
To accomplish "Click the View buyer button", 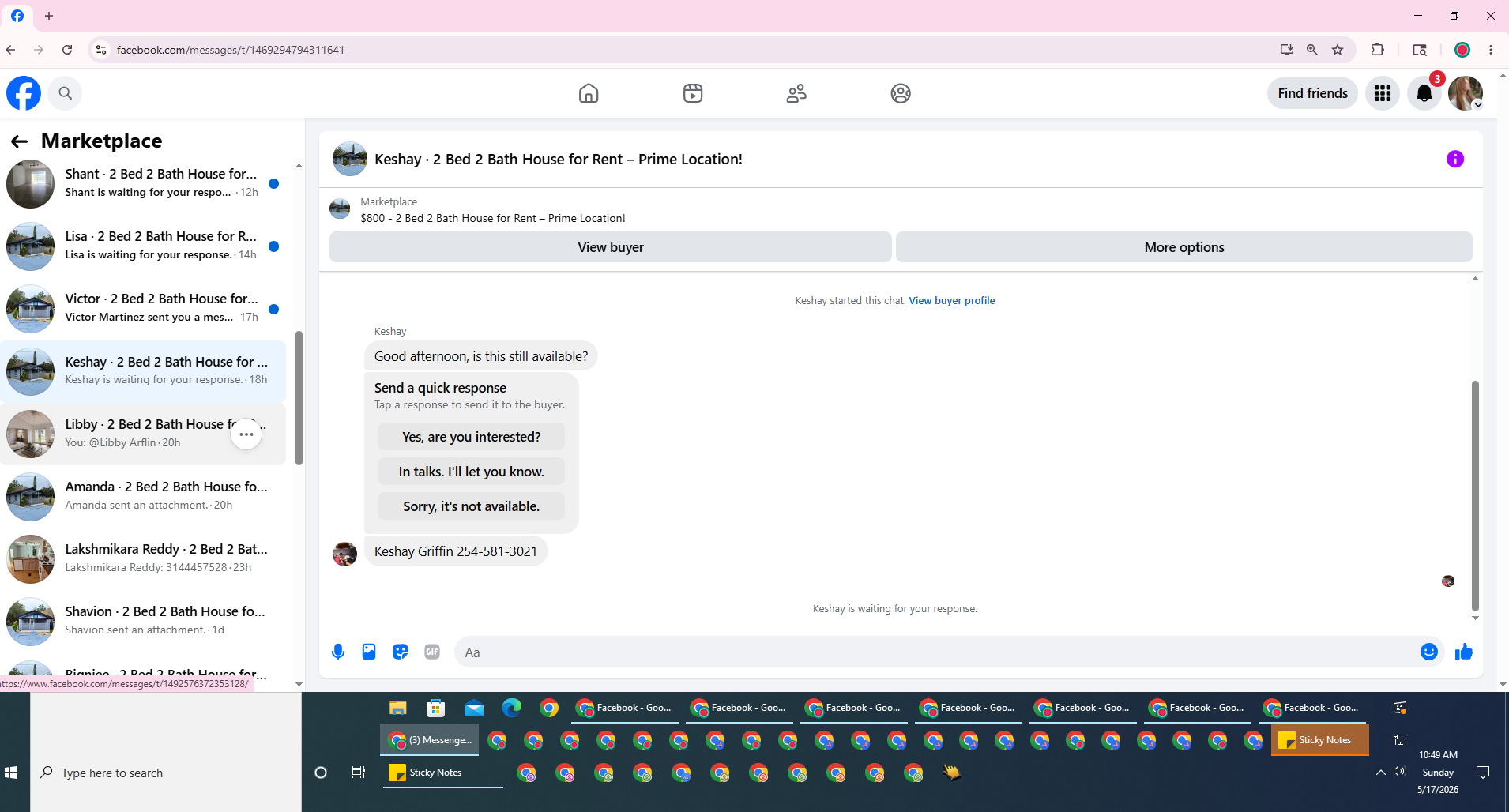I will (x=611, y=247).
